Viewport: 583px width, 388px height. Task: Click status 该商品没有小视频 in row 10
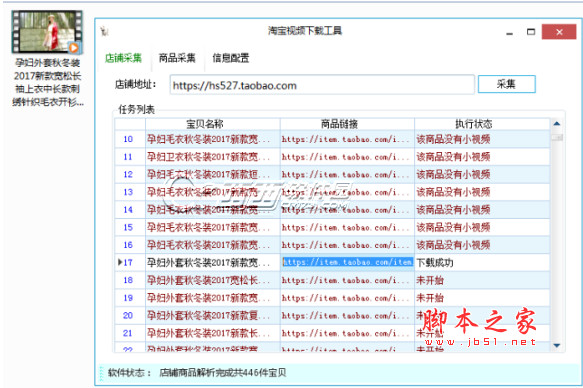(x=453, y=139)
